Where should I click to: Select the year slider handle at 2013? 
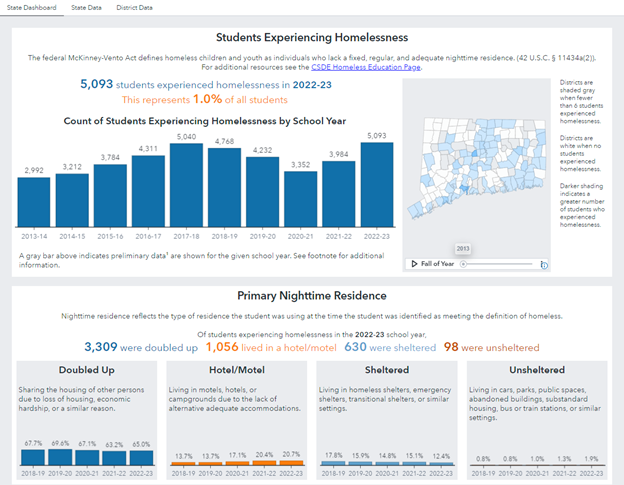(x=463, y=264)
